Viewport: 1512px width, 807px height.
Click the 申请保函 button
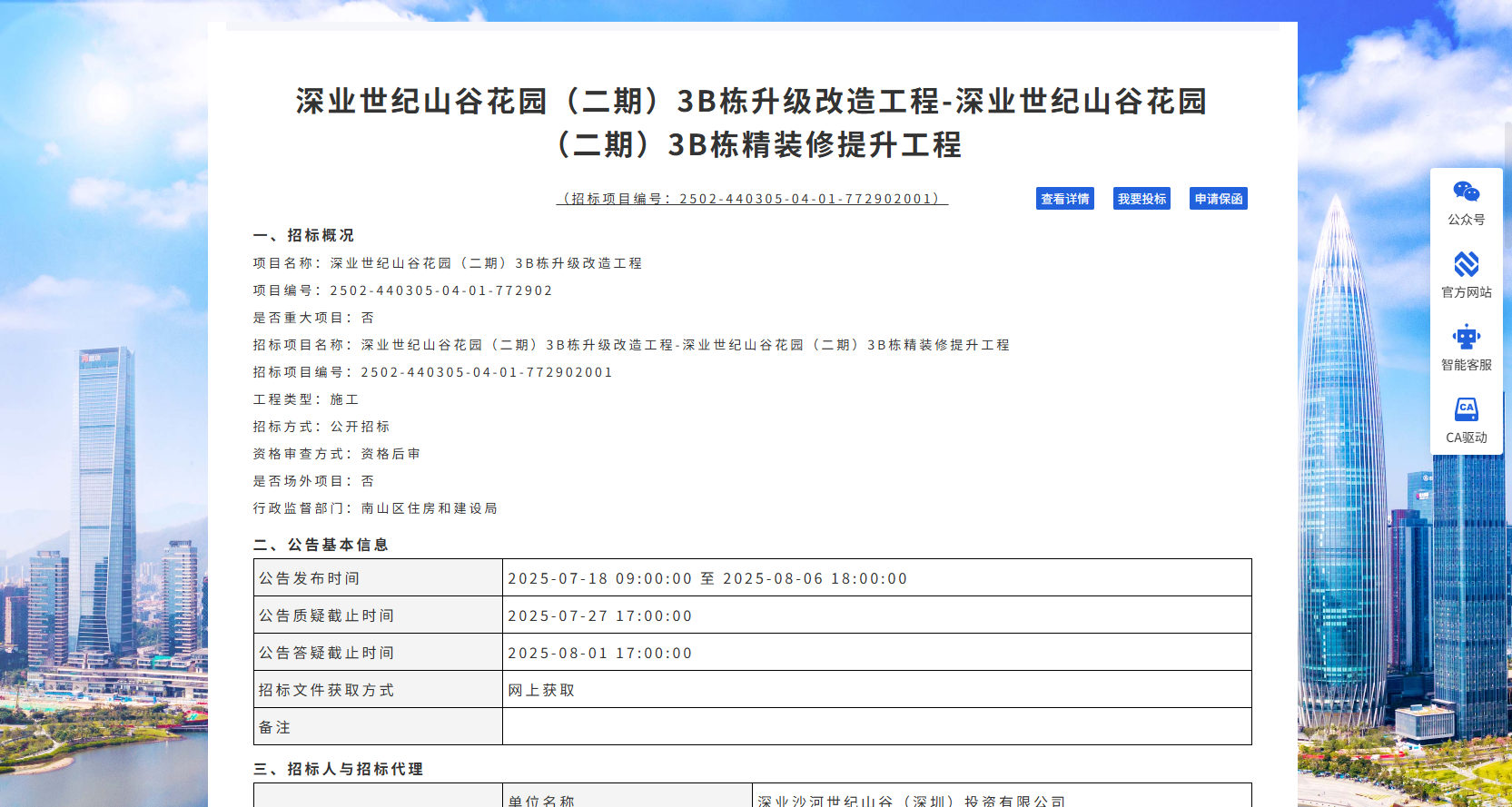(x=1219, y=199)
